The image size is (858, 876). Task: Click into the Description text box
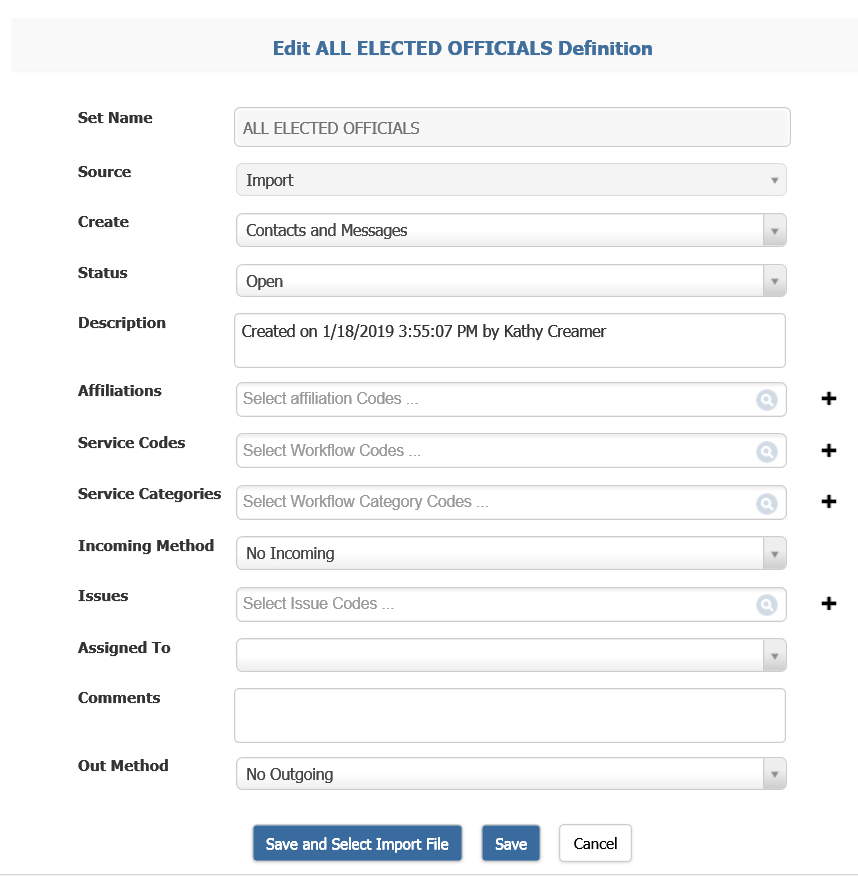point(510,340)
